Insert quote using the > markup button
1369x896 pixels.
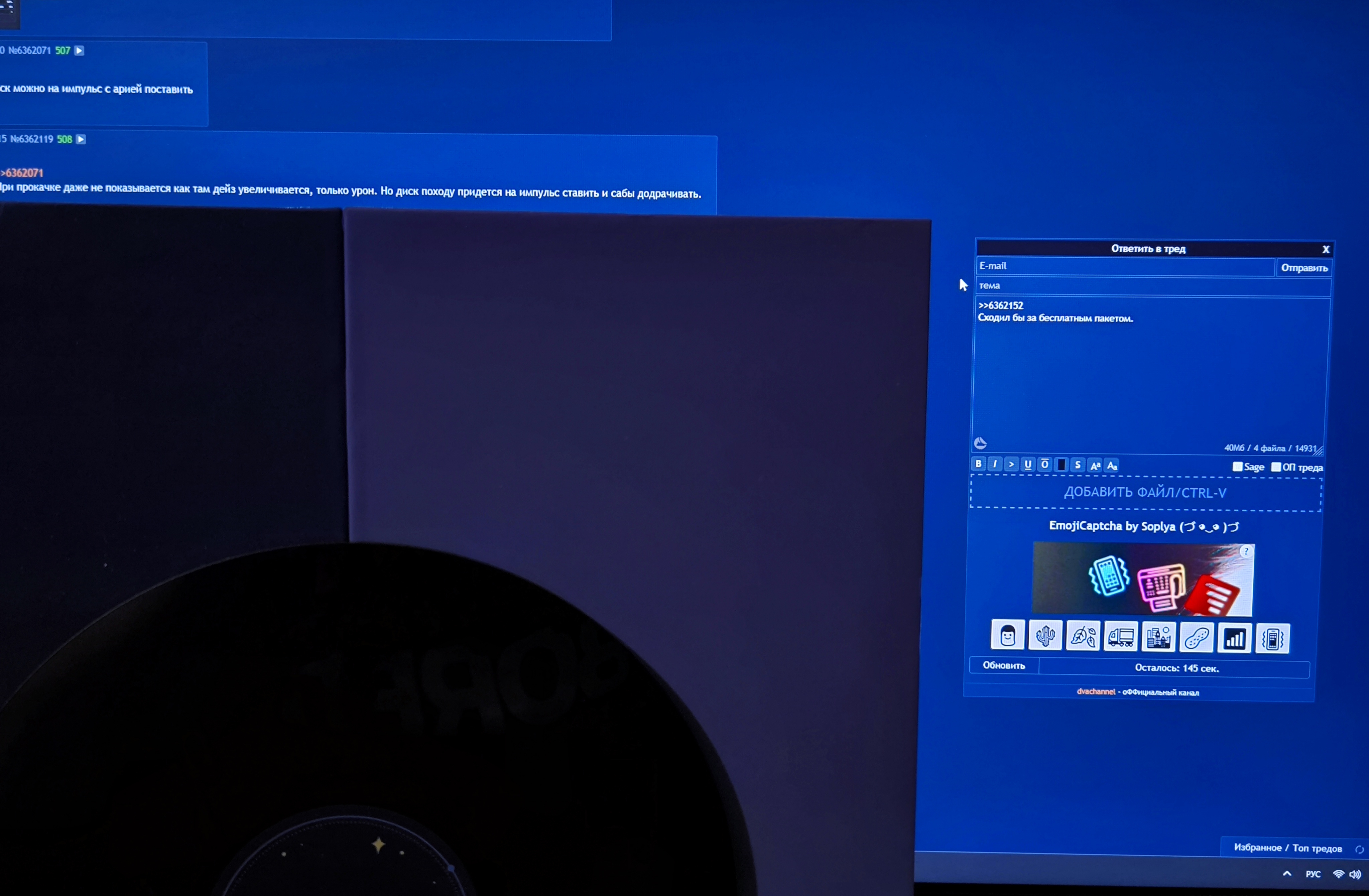pos(1011,464)
